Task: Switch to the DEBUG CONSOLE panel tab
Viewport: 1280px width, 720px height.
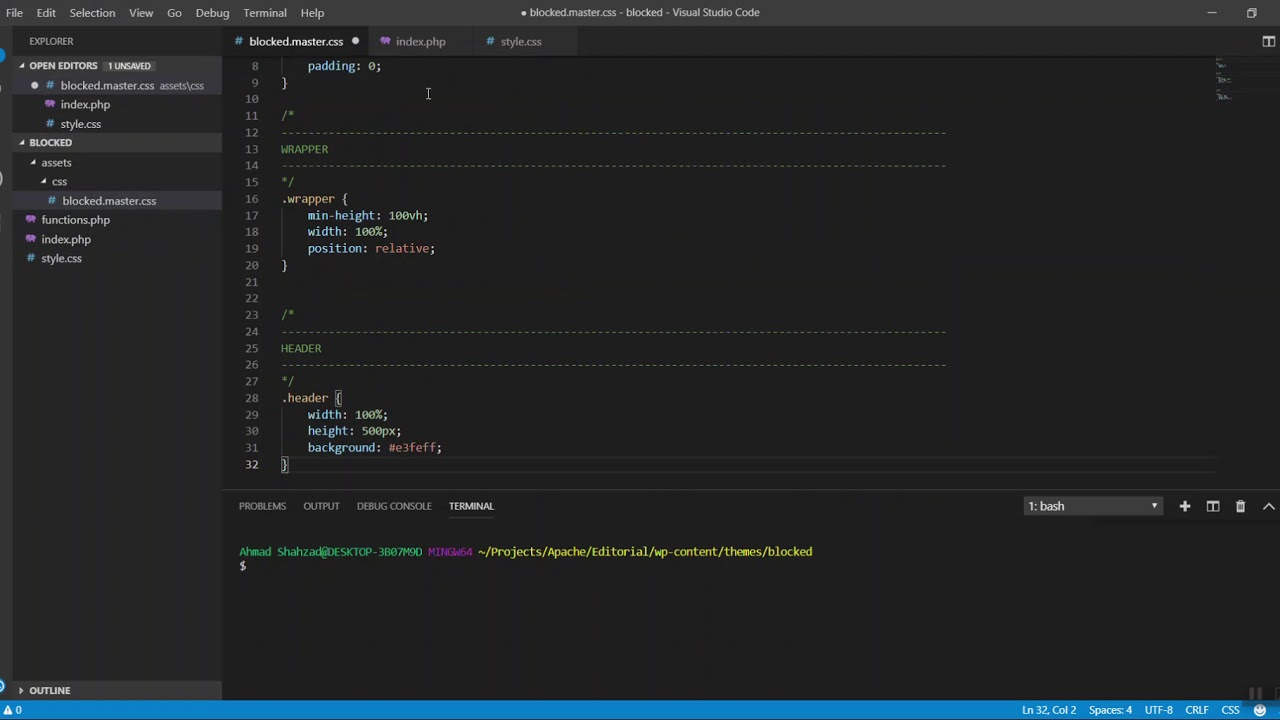Action: (394, 506)
